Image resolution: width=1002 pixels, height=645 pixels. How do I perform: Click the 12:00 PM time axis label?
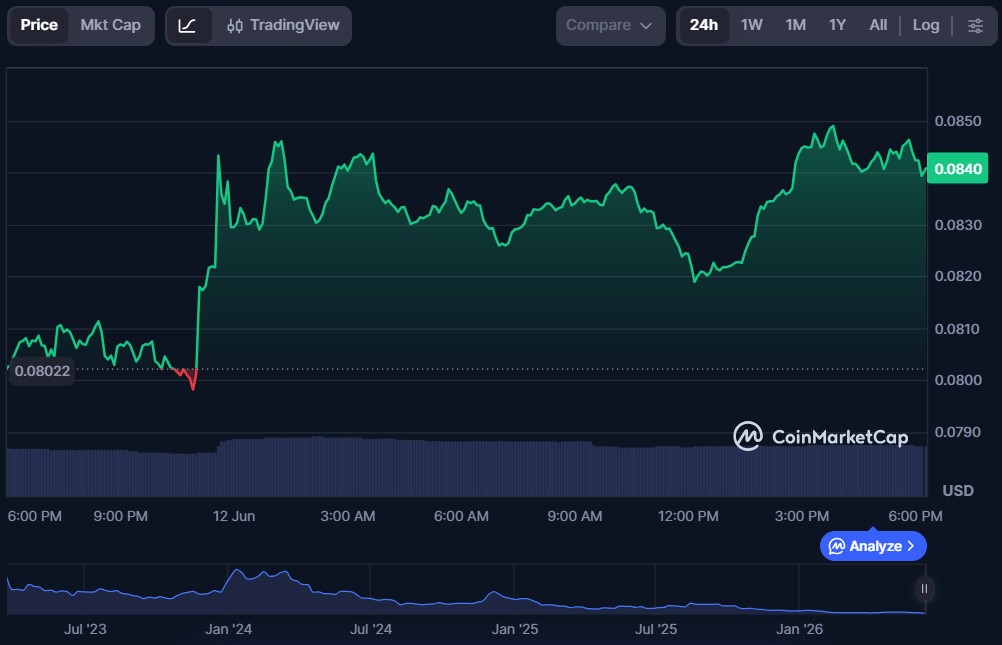point(688,516)
